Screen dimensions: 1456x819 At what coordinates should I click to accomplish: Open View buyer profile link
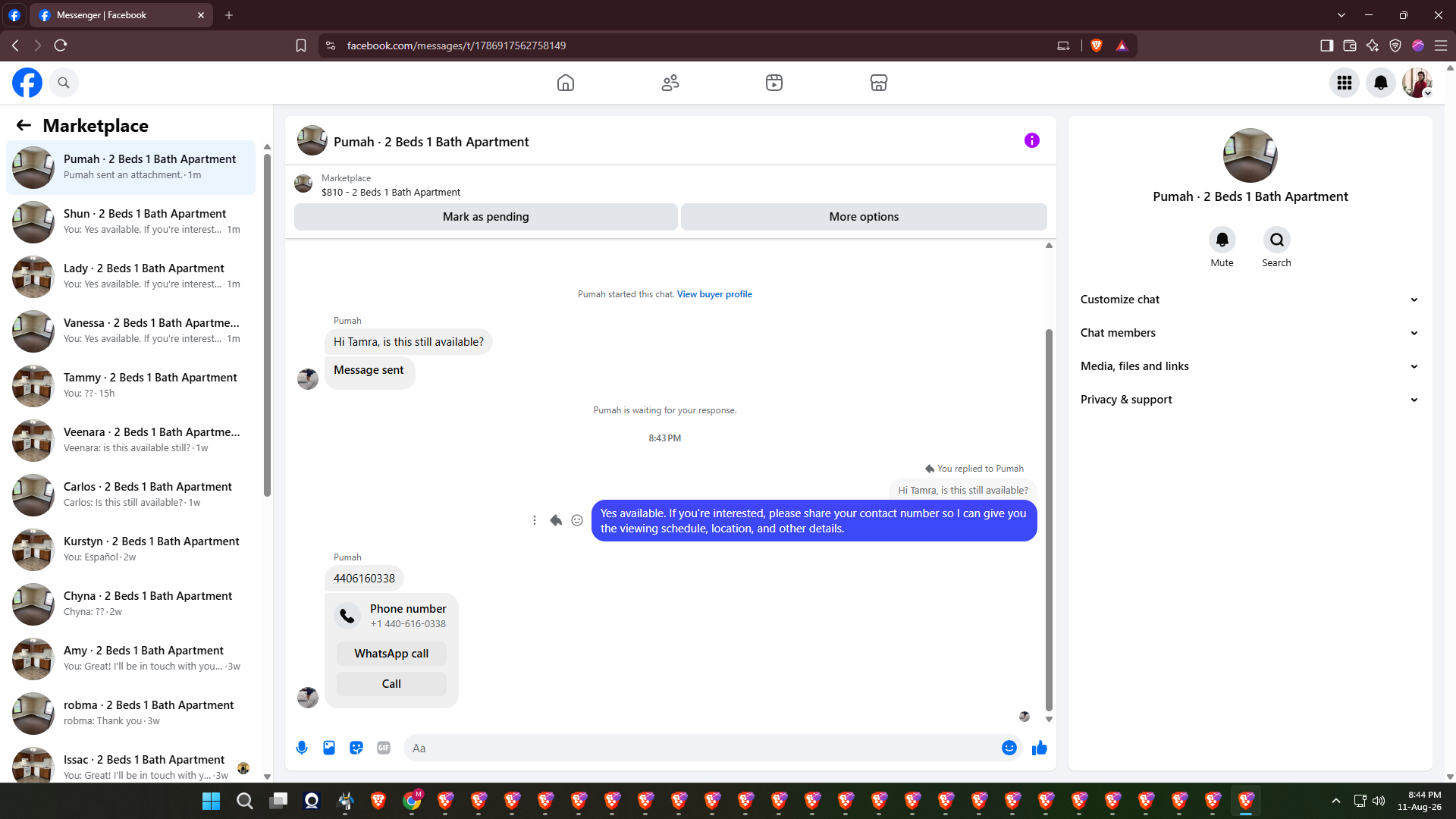714,294
